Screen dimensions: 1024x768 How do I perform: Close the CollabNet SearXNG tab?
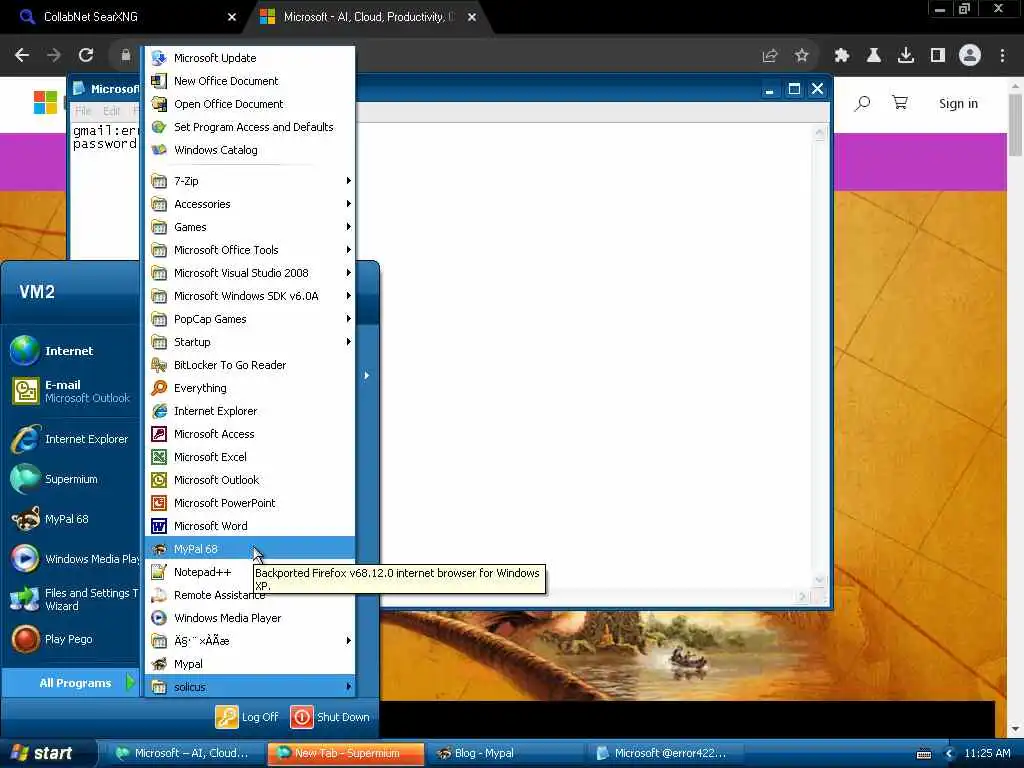coord(231,17)
